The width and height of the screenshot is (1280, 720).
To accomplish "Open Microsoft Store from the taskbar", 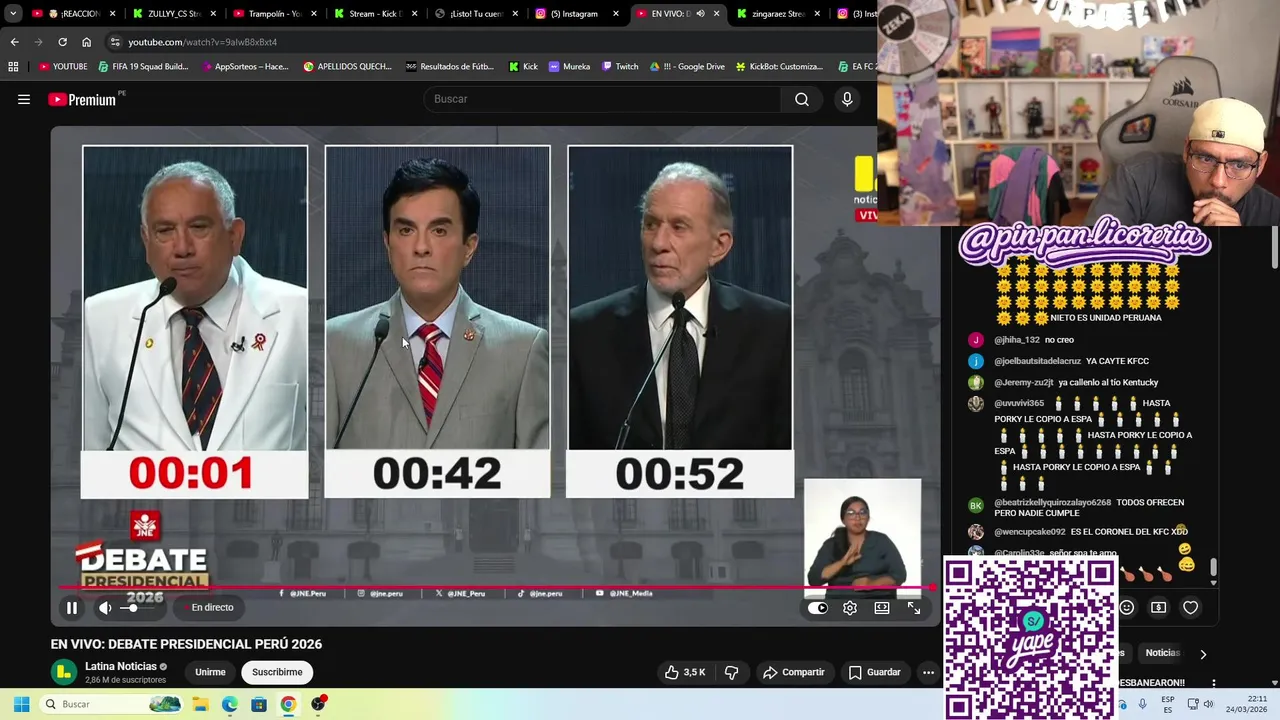I will click(x=259, y=704).
